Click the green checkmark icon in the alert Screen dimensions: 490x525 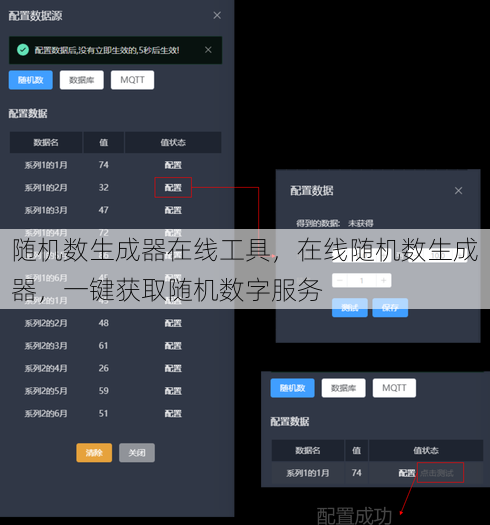point(23,50)
